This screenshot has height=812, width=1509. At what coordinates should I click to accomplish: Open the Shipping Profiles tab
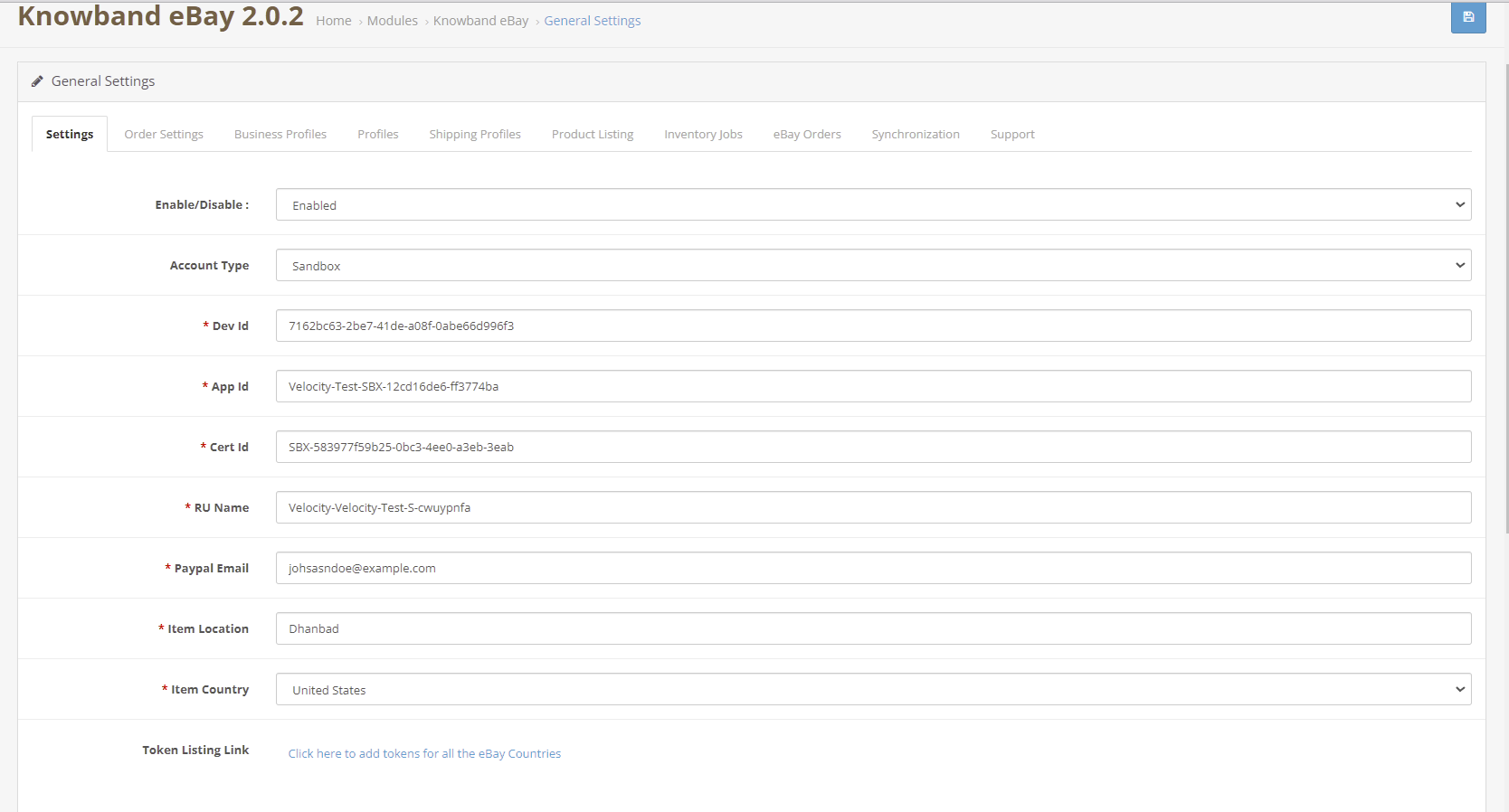[x=475, y=134]
